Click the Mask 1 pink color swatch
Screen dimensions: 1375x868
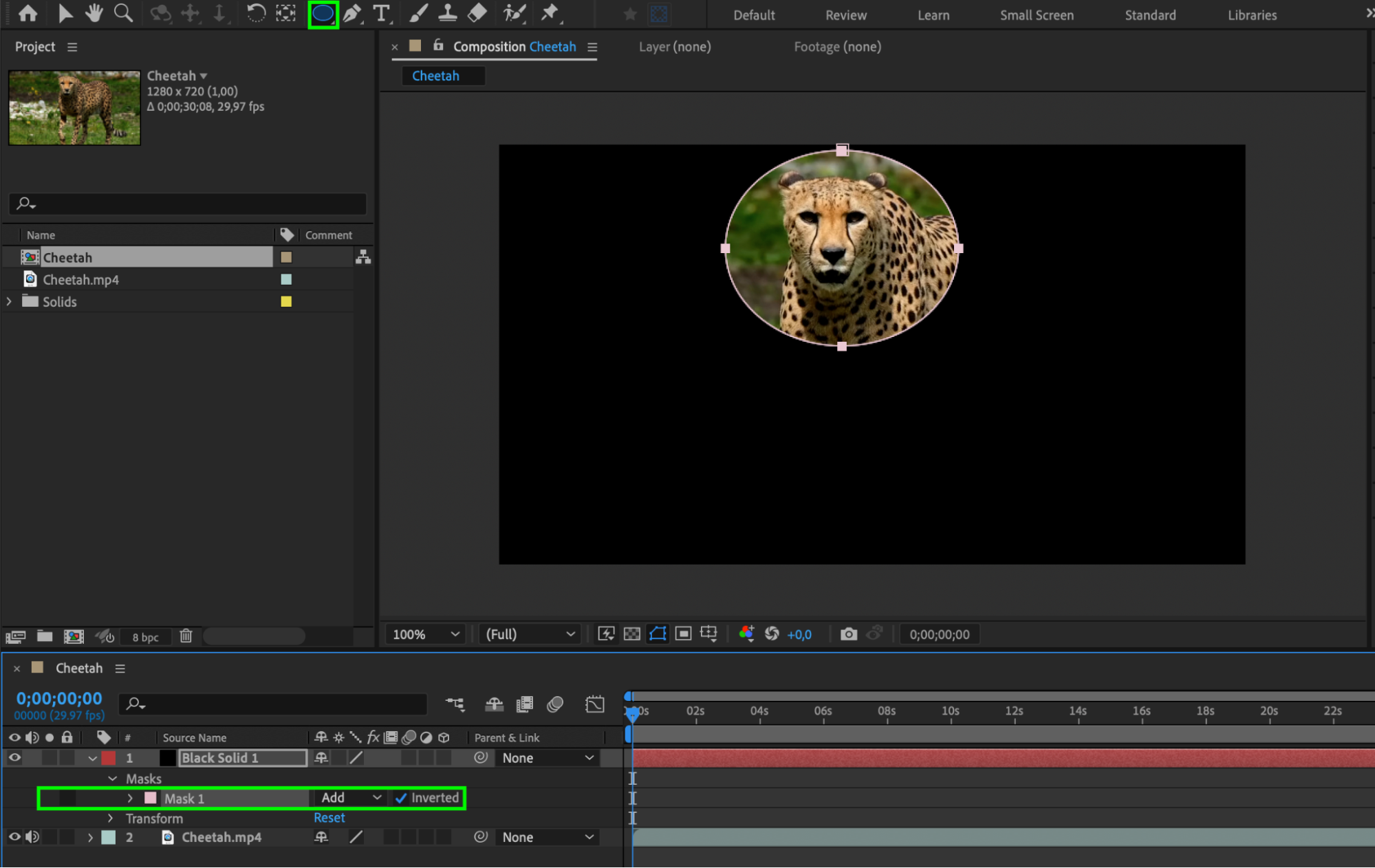[x=150, y=798]
